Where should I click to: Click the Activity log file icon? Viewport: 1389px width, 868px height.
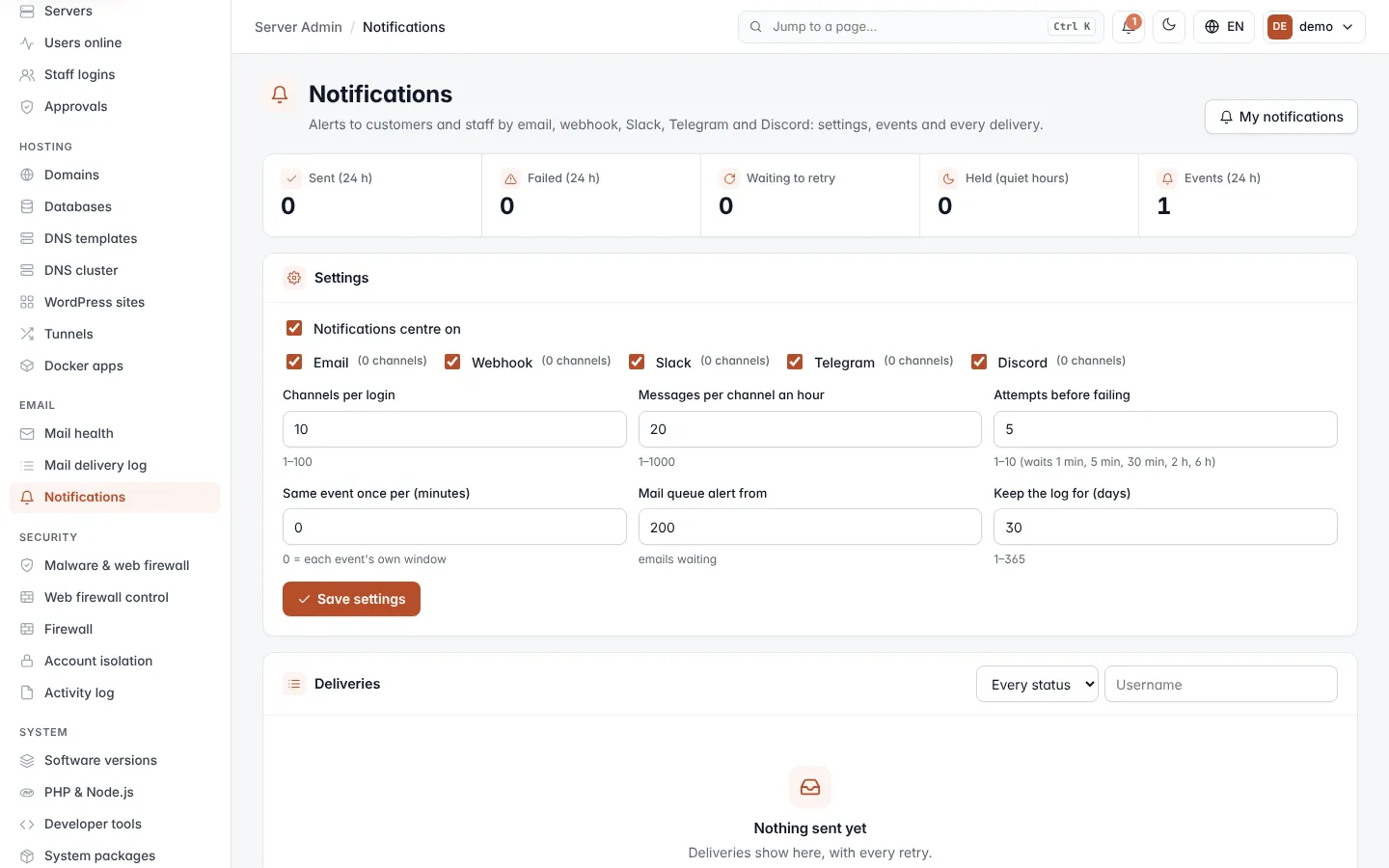point(27,692)
